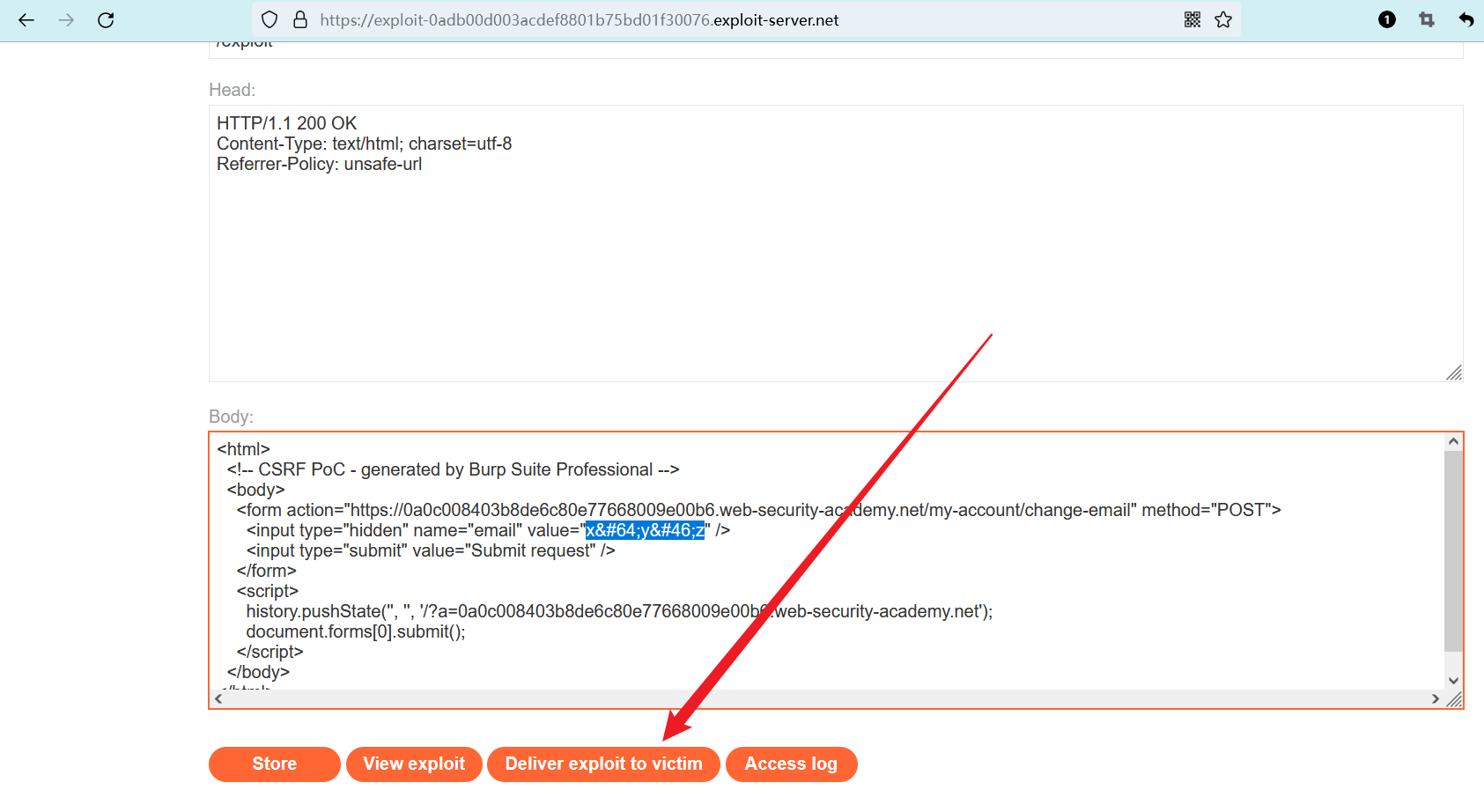Click the Body horizontal scroll right arrow
The height and width of the screenshot is (812, 1484).
click(x=1436, y=698)
